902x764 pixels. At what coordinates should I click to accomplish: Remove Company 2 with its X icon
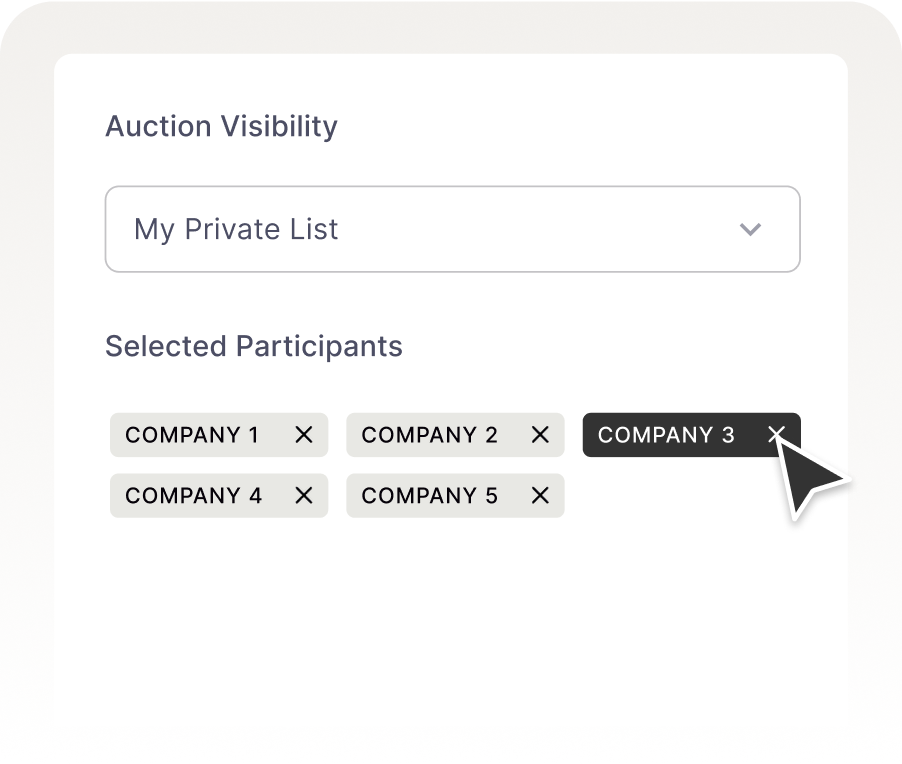click(x=540, y=435)
